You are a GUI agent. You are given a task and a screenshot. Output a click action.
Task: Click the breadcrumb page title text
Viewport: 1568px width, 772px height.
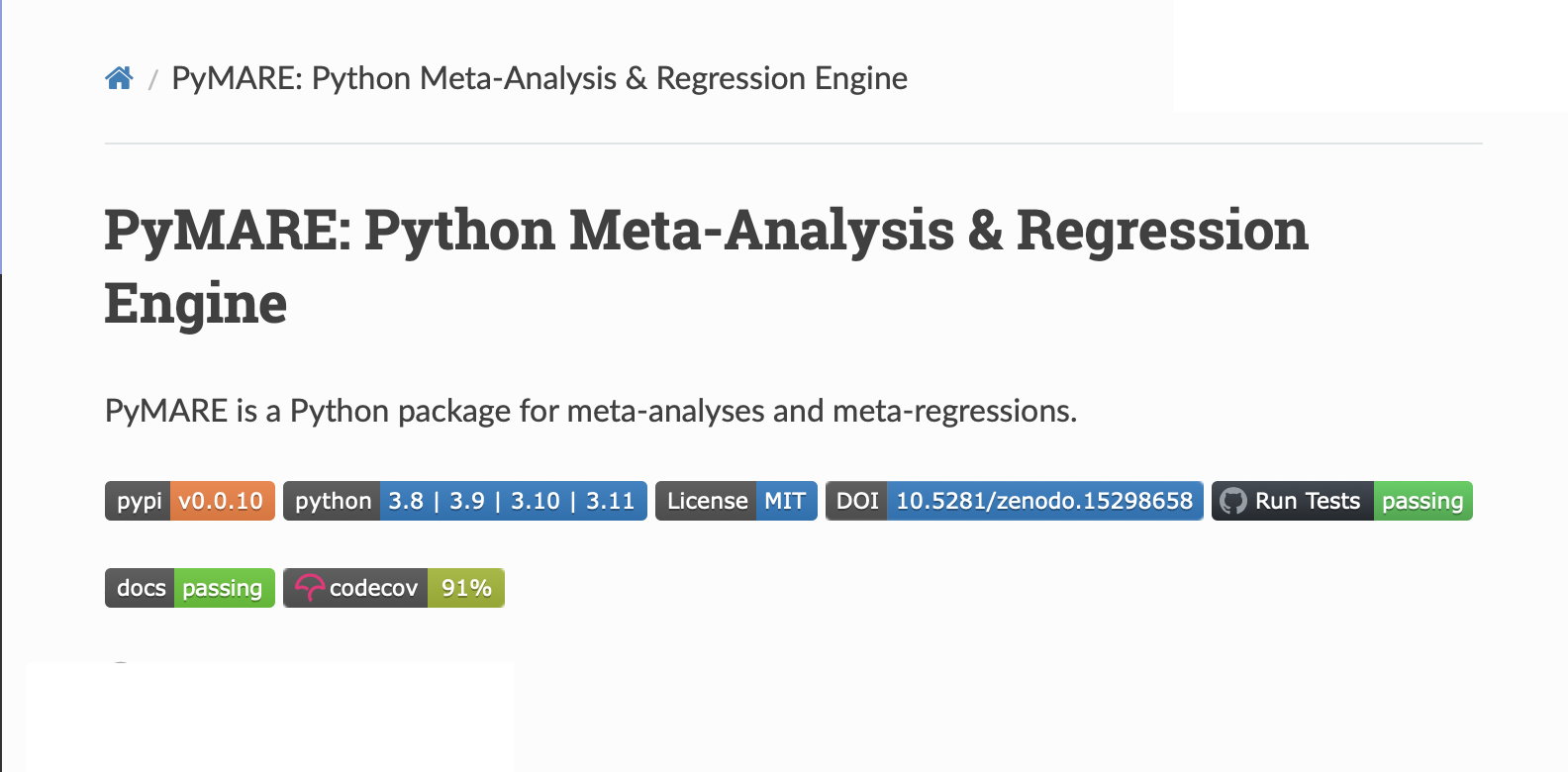tap(539, 78)
